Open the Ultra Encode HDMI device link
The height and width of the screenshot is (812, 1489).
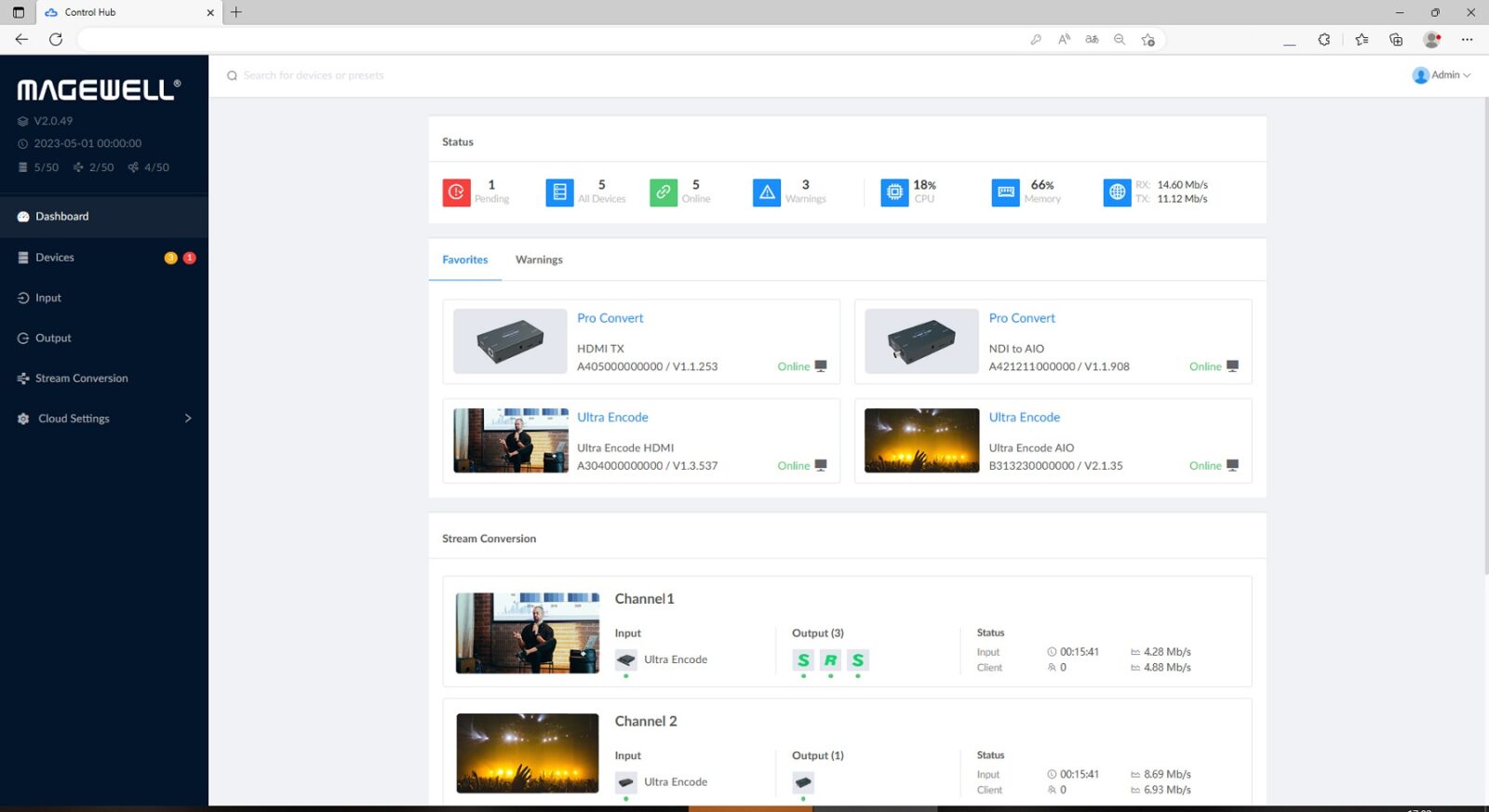[x=612, y=418]
